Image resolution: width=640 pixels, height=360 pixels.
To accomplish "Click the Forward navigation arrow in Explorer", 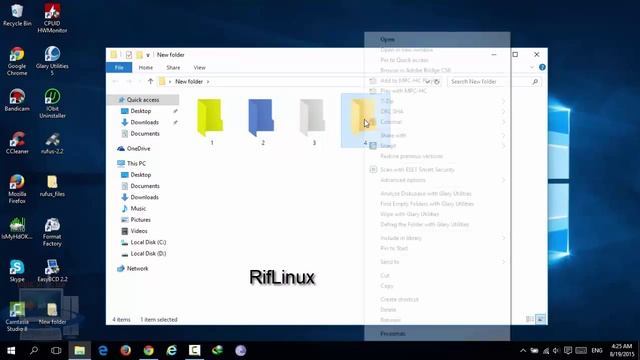I will [x=129, y=82].
